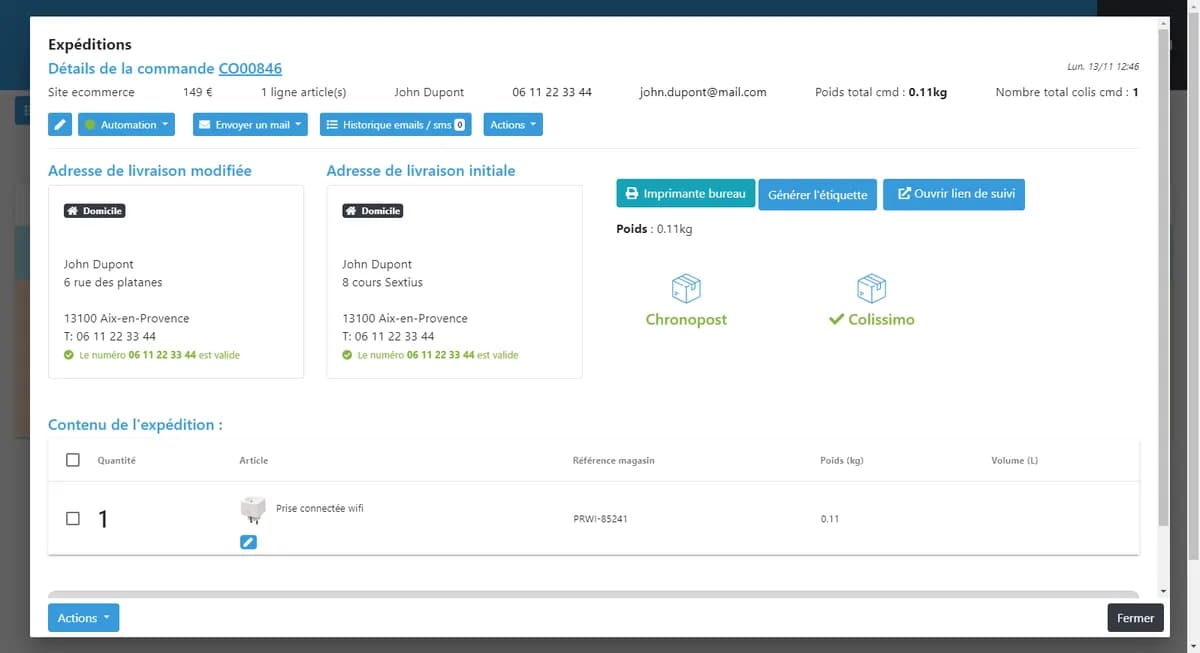Click the Domicile badge in modified address
The image size is (1200, 653).
95,211
